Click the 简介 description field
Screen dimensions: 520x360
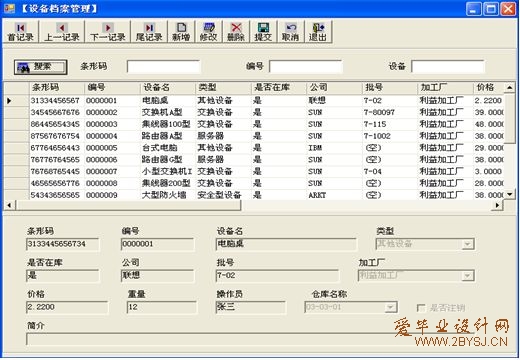(250, 339)
